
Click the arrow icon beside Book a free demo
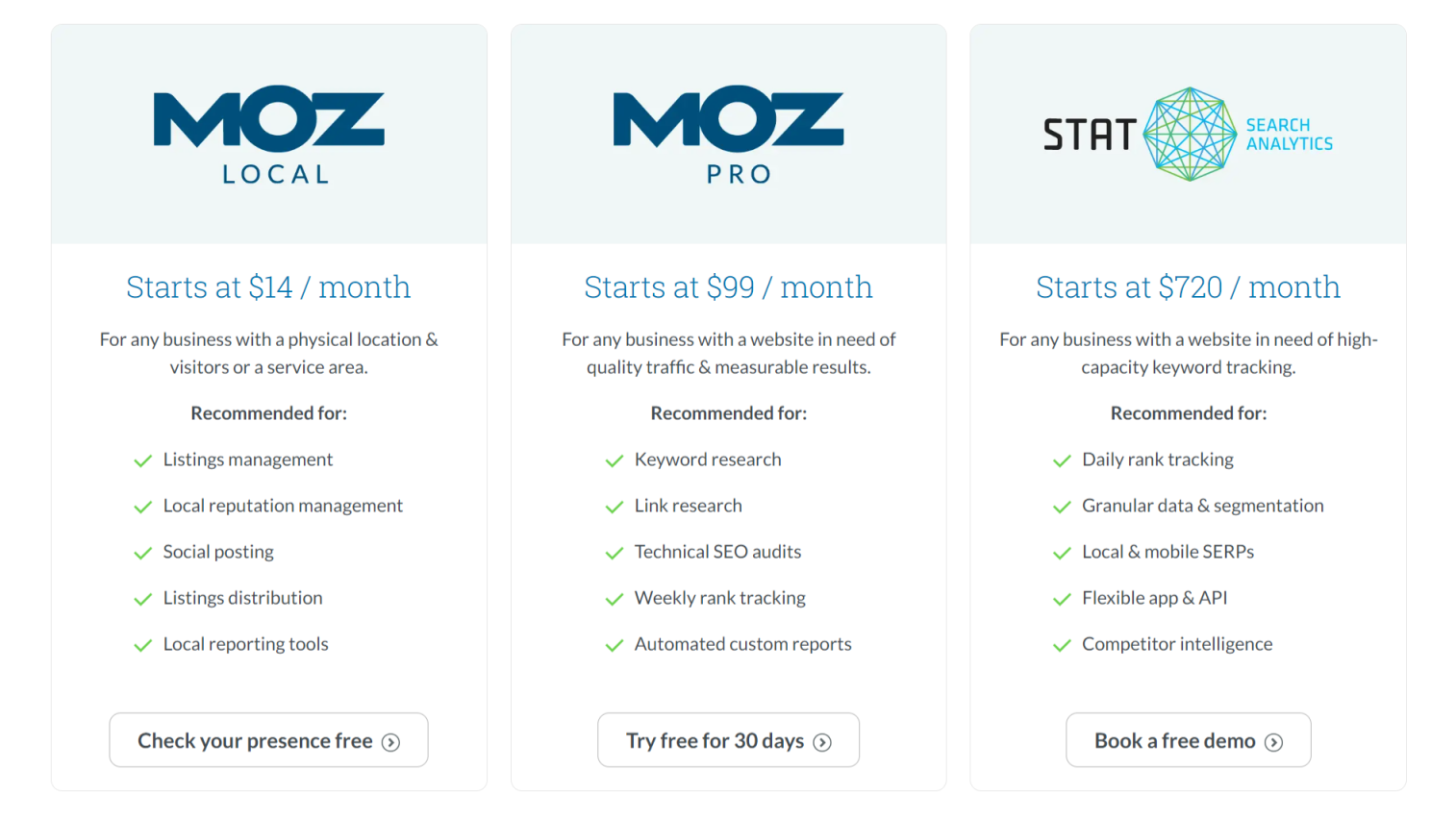point(1273,742)
